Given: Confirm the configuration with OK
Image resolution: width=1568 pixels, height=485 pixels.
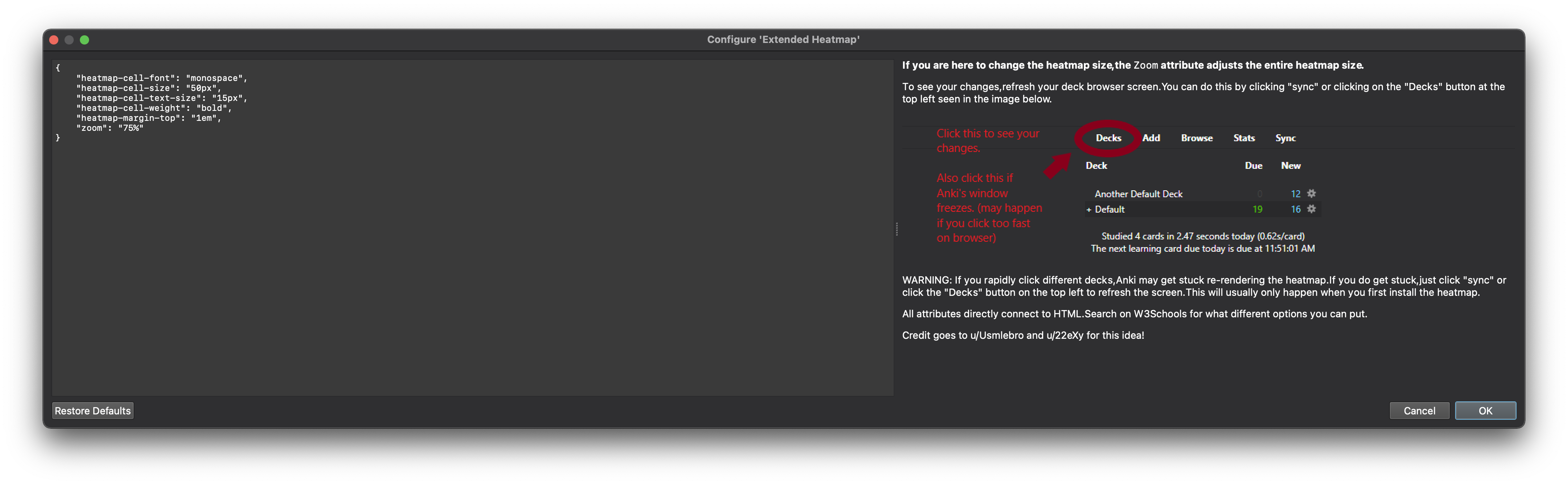Looking at the screenshot, I should pos(1485,411).
